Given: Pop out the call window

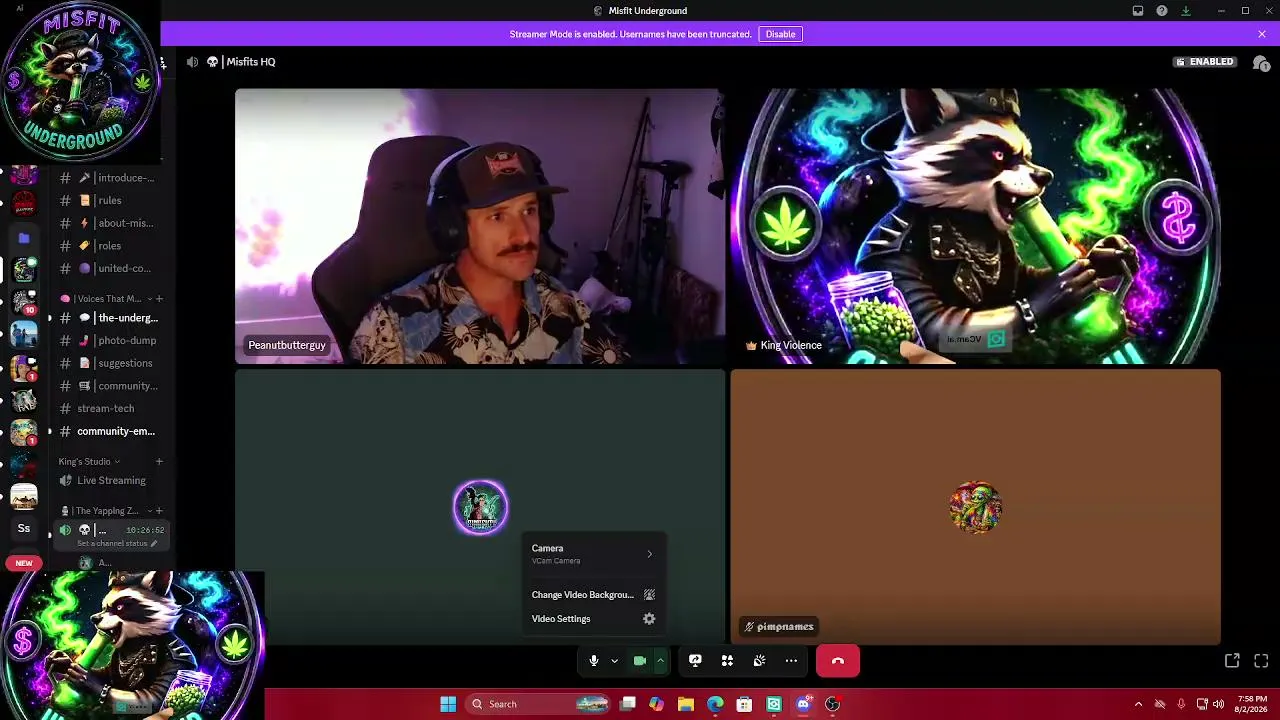Looking at the screenshot, I should (x=1232, y=661).
